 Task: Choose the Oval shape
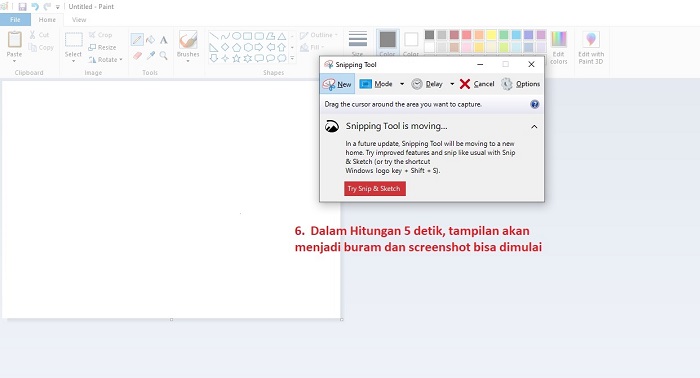[237, 36]
